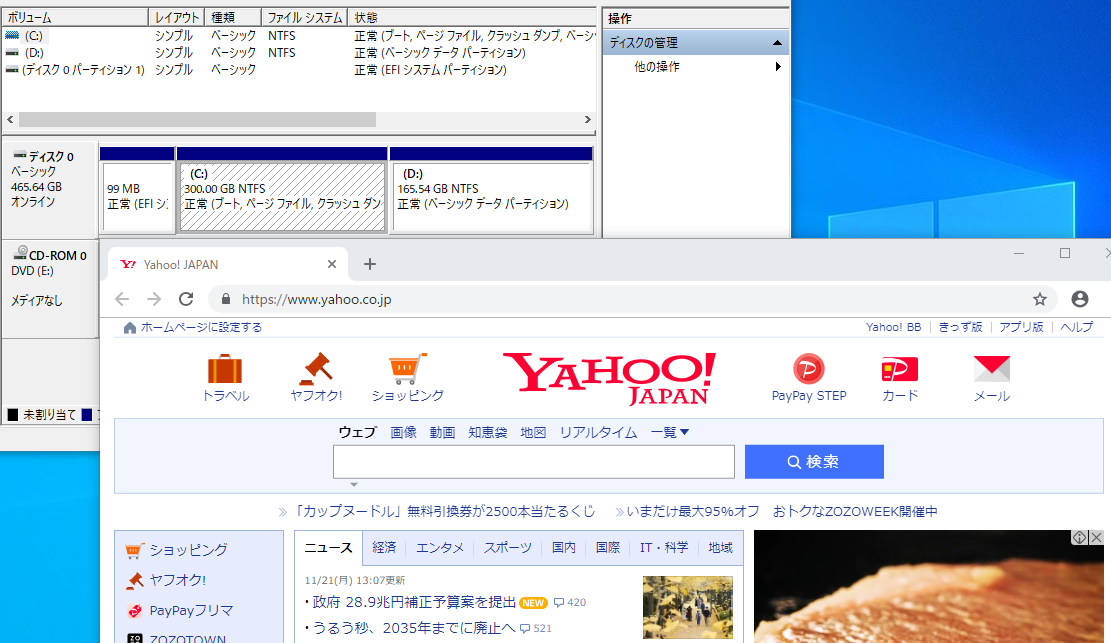Select the 画像 search category
The width and height of the screenshot is (1111, 643).
point(403,432)
